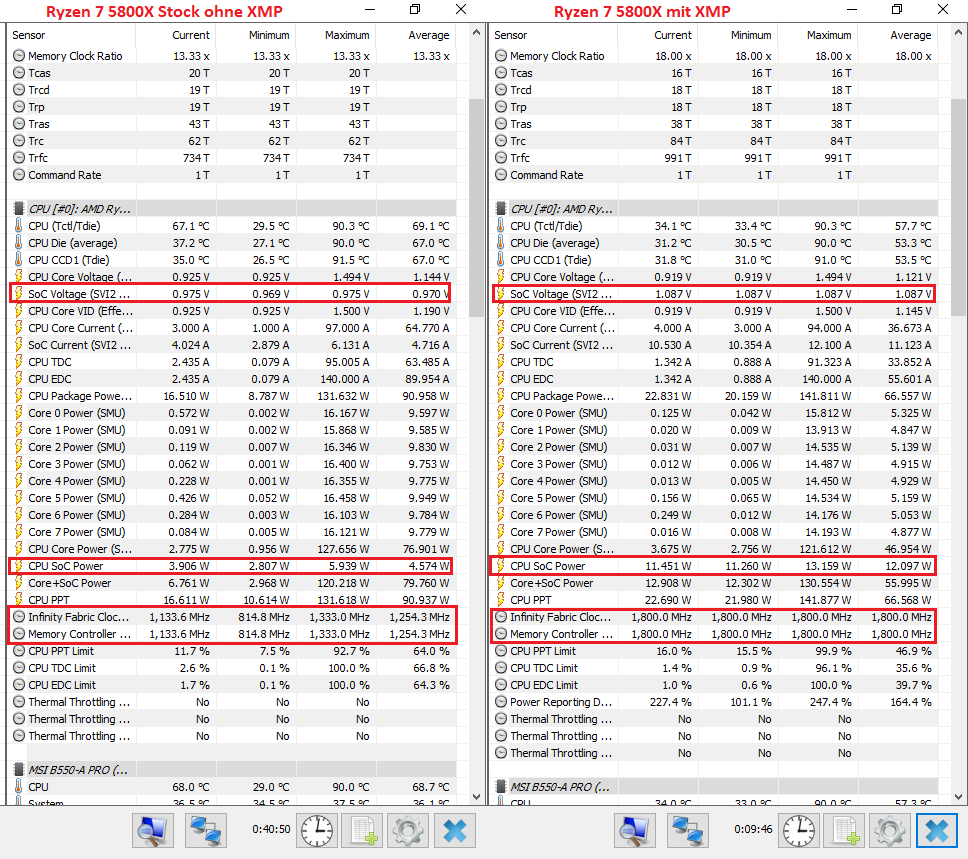This screenshot has width=968, height=859.
Task: Click the Current column header
Action: [x=190, y=35]
